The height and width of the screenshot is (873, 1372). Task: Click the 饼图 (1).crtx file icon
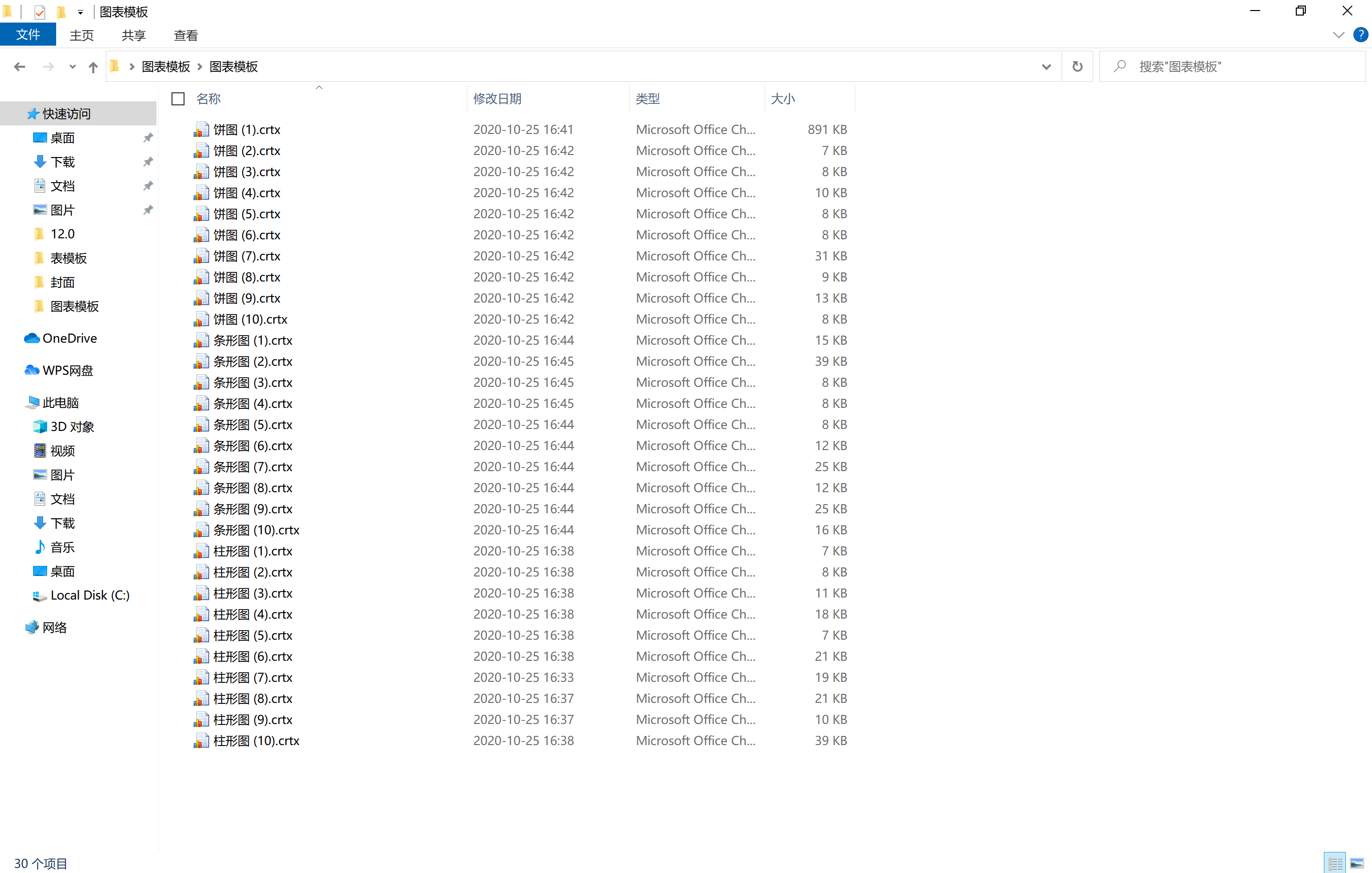(x=201, y=129)
